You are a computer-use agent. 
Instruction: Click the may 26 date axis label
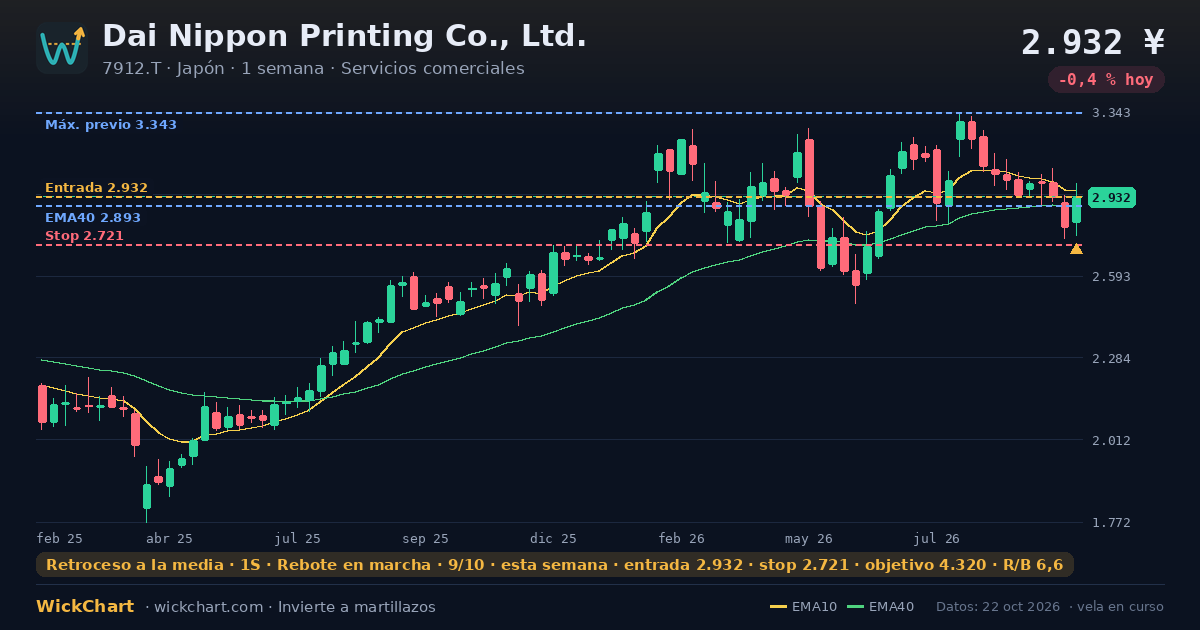coord(809,538)
